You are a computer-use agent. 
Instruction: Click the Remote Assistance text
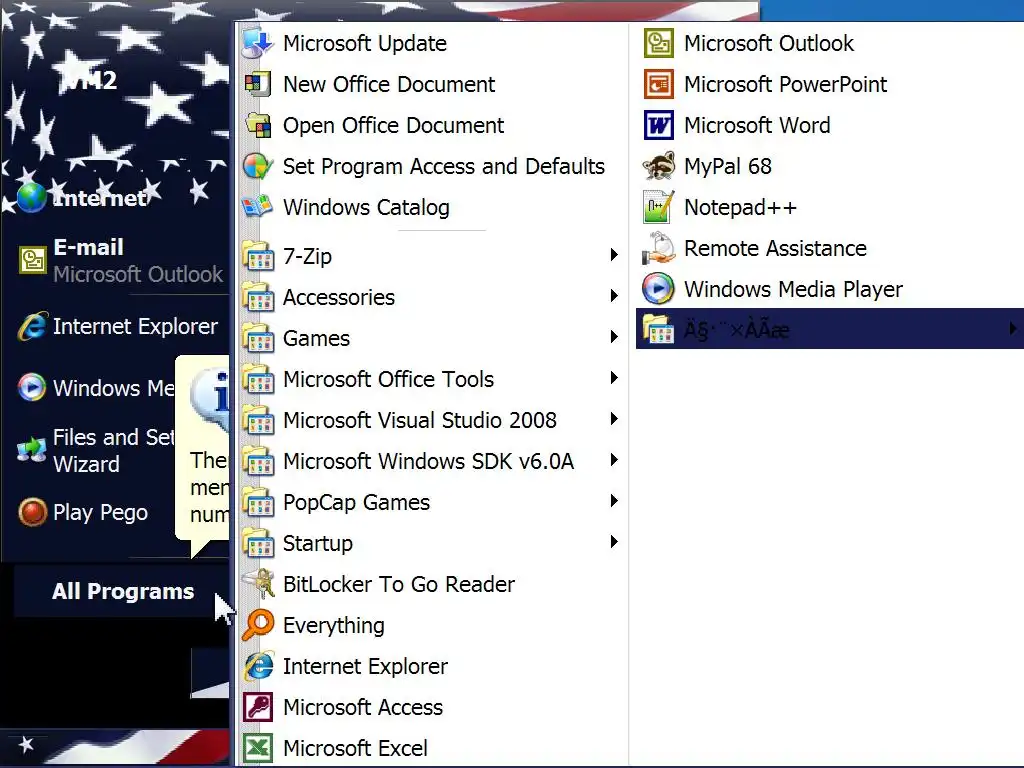[775, 249]
